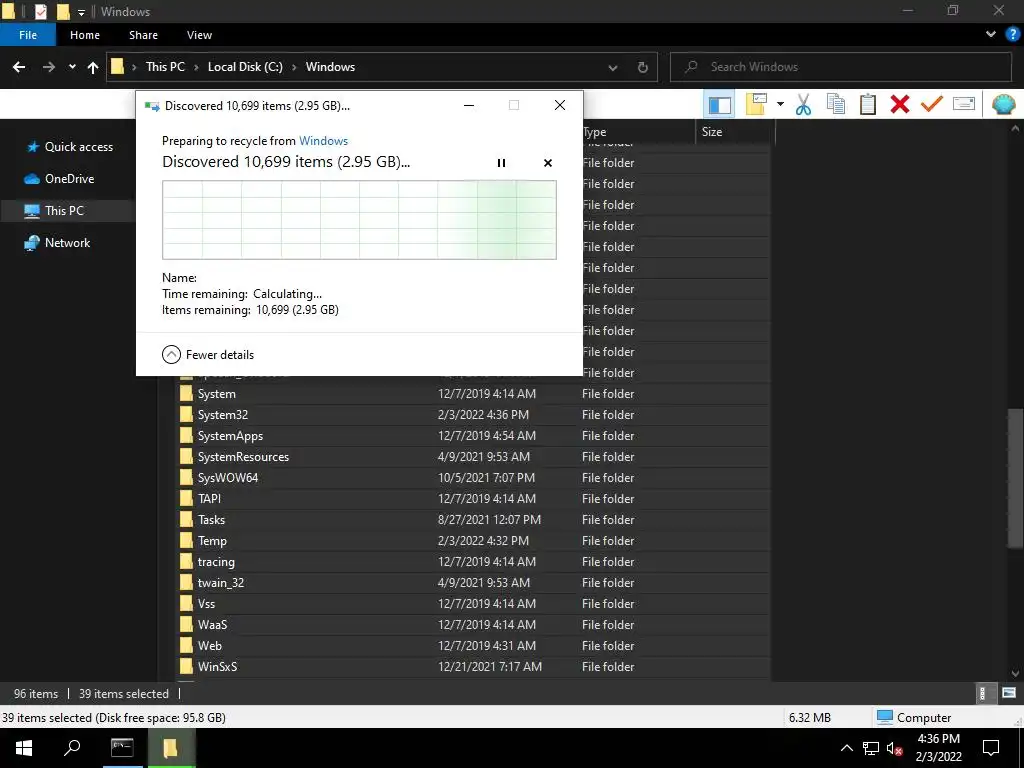
Task: Toggle the preview pane toolbar icon
Action: pos(719,104)
